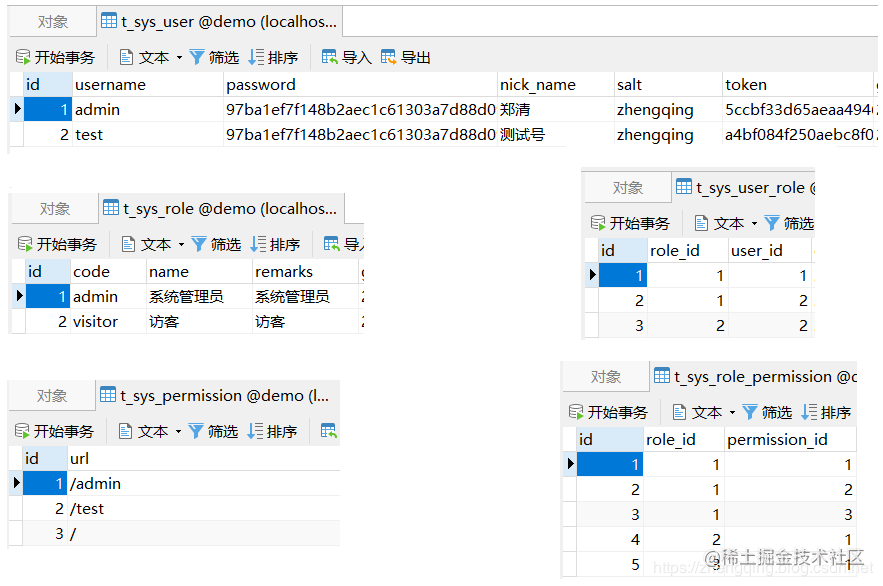Select the 'test' username cell

coord(149,135)
